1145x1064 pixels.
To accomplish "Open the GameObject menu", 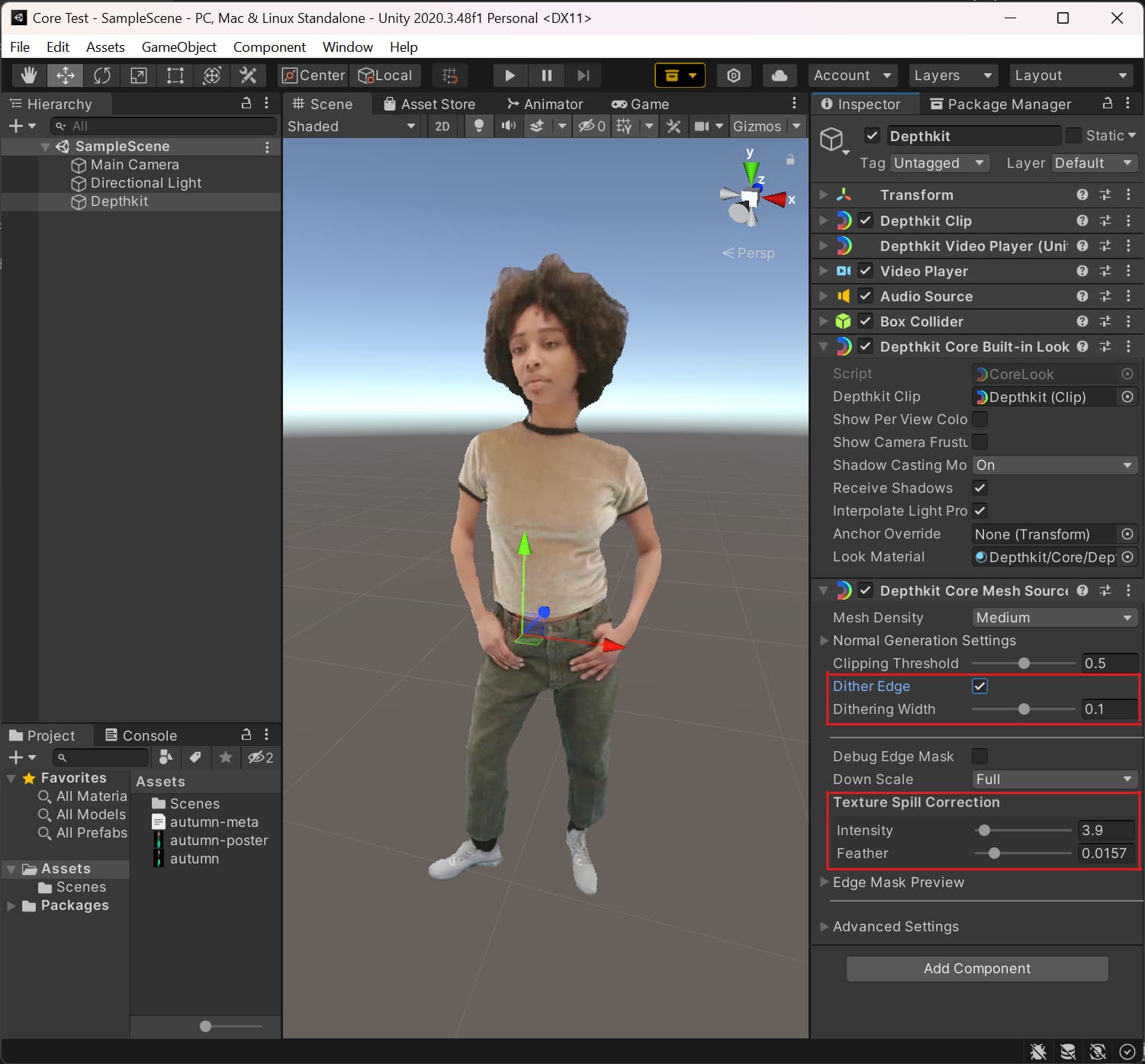I will (x=179, y=47).
